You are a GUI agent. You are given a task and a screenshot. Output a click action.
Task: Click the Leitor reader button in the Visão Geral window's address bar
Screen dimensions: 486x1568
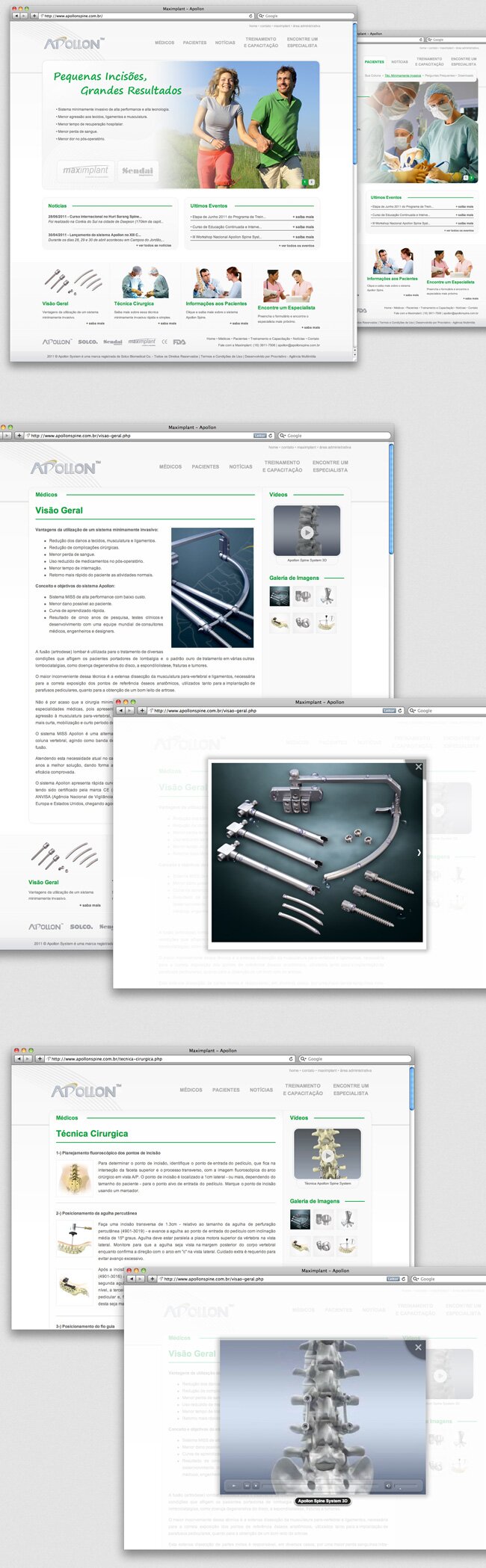tap(259, 435)
